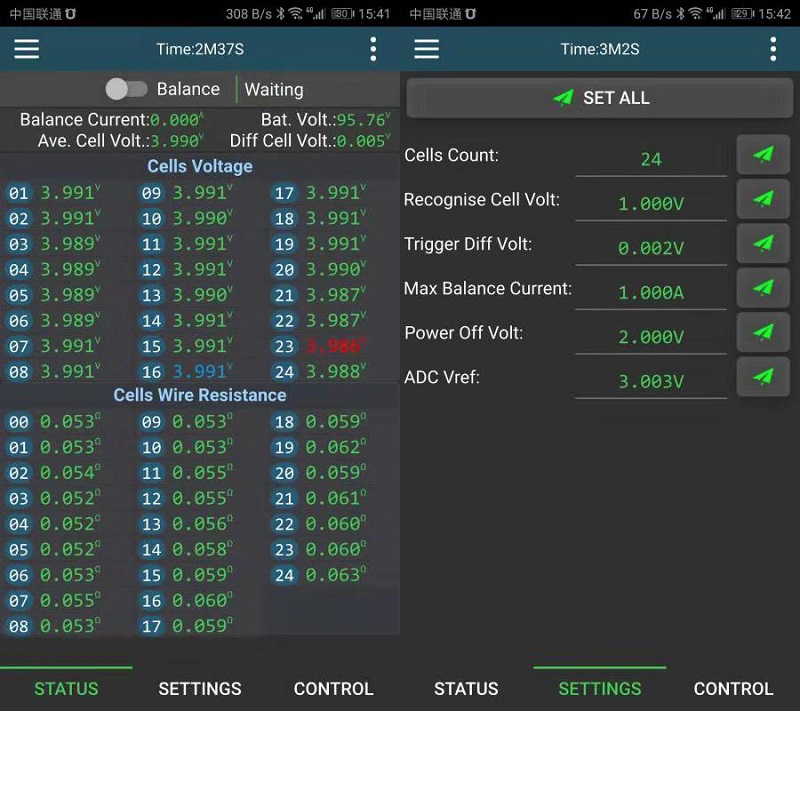Tap the SET ALL button
This screenshot has width=800, height=800.
coord(599,97)
